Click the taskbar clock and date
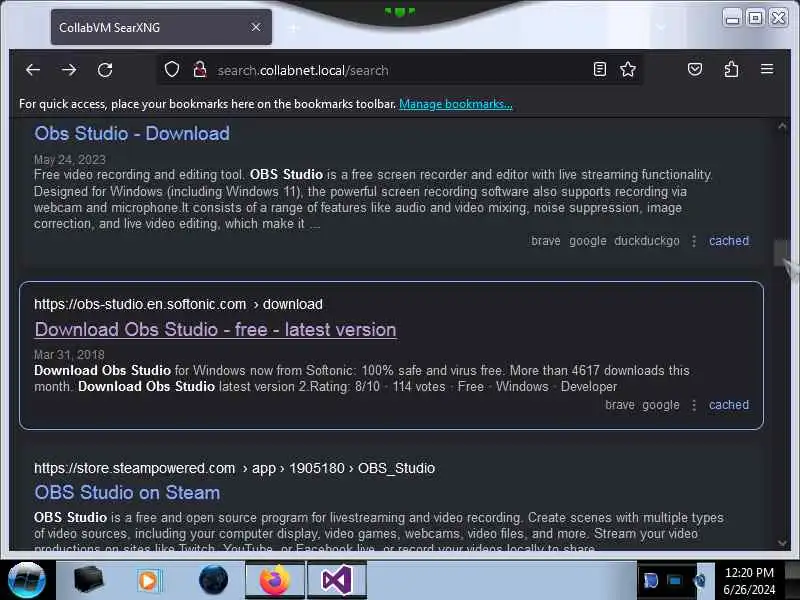This screenshot has width=800, height=600. [x=749, y=581]
